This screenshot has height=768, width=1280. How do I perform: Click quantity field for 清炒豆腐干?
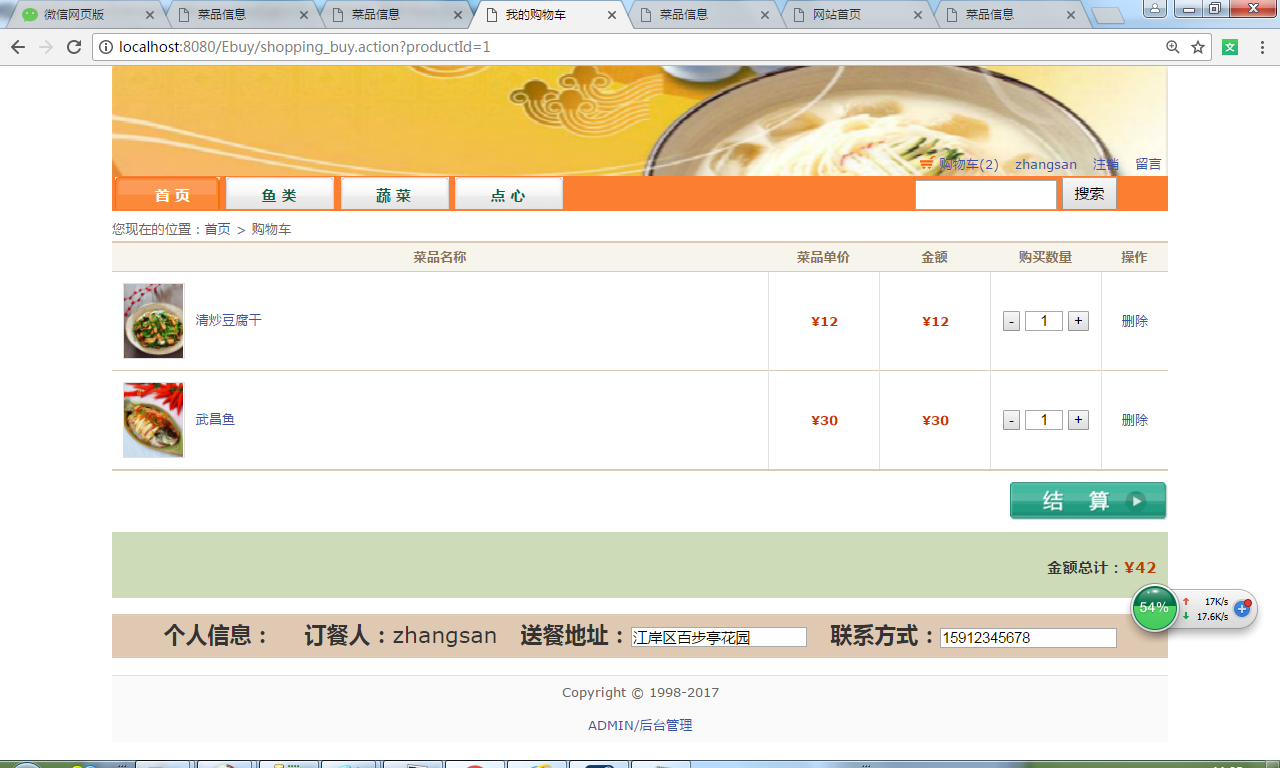(x=1044, y=321)
